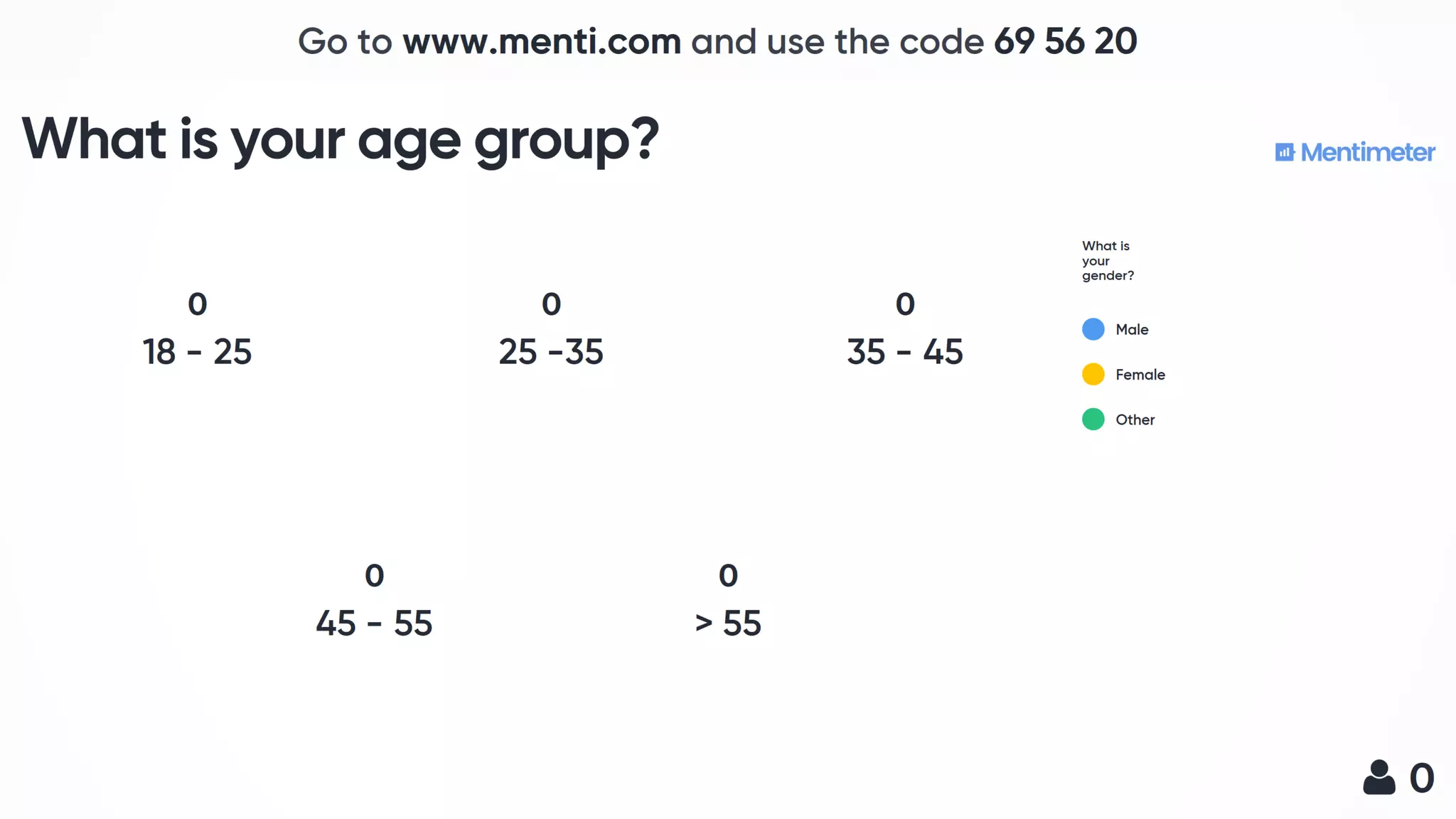Click the Other legend label
The height and width of the screenshot is (819, 1456).
(x=1135, y=419)
